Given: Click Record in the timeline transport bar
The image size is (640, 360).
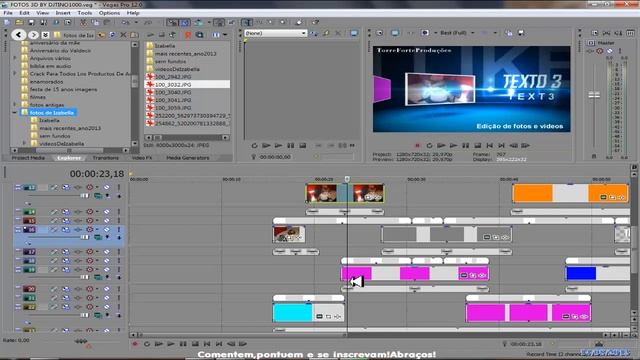Looking at the screenshot, I should [x=135, y=344].
